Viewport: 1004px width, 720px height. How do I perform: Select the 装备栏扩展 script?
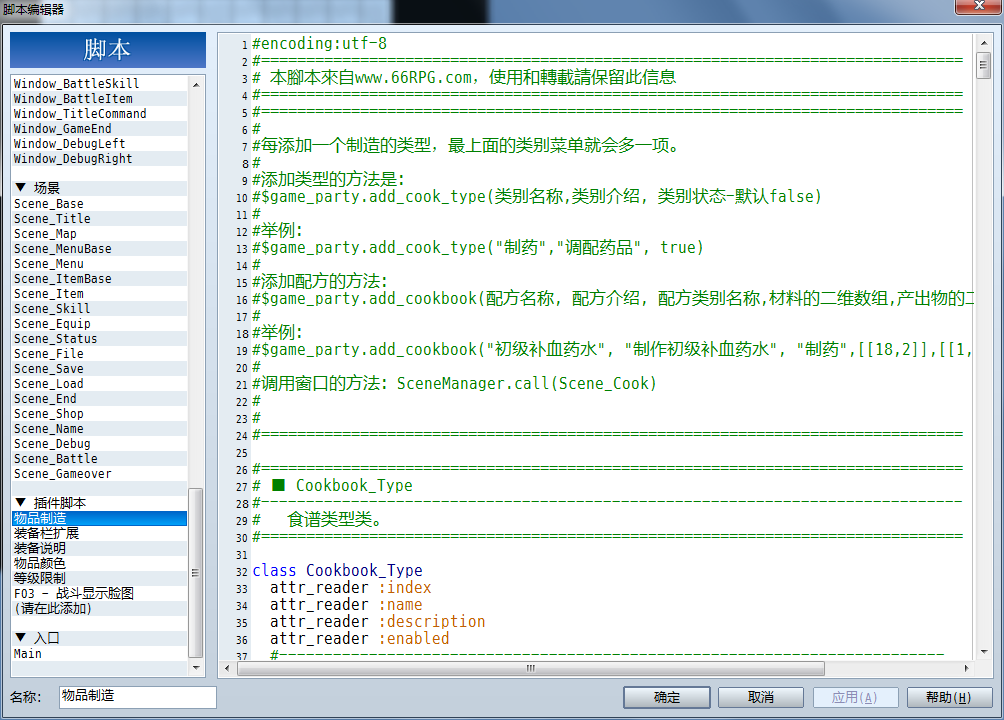99,533
